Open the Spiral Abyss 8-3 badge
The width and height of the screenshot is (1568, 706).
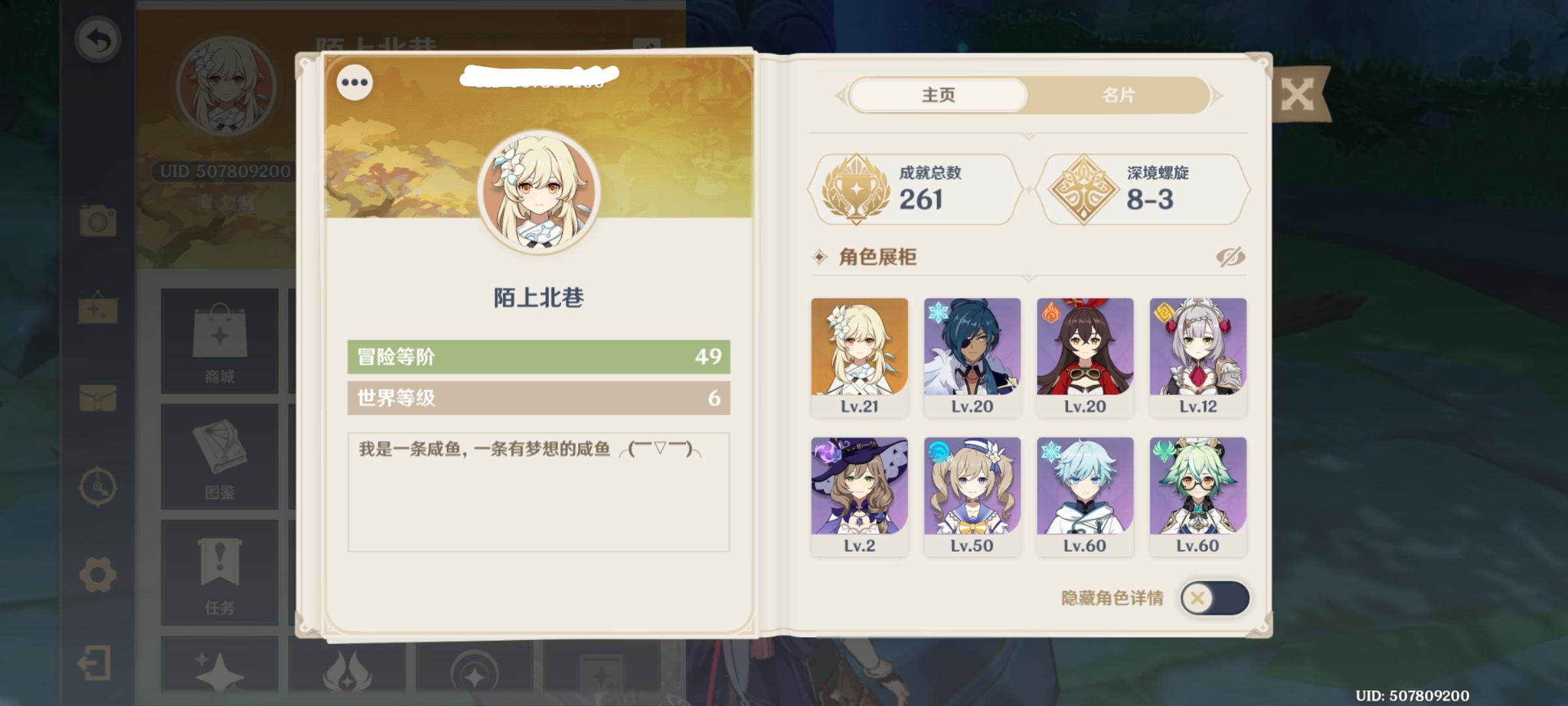(1083, 190)
